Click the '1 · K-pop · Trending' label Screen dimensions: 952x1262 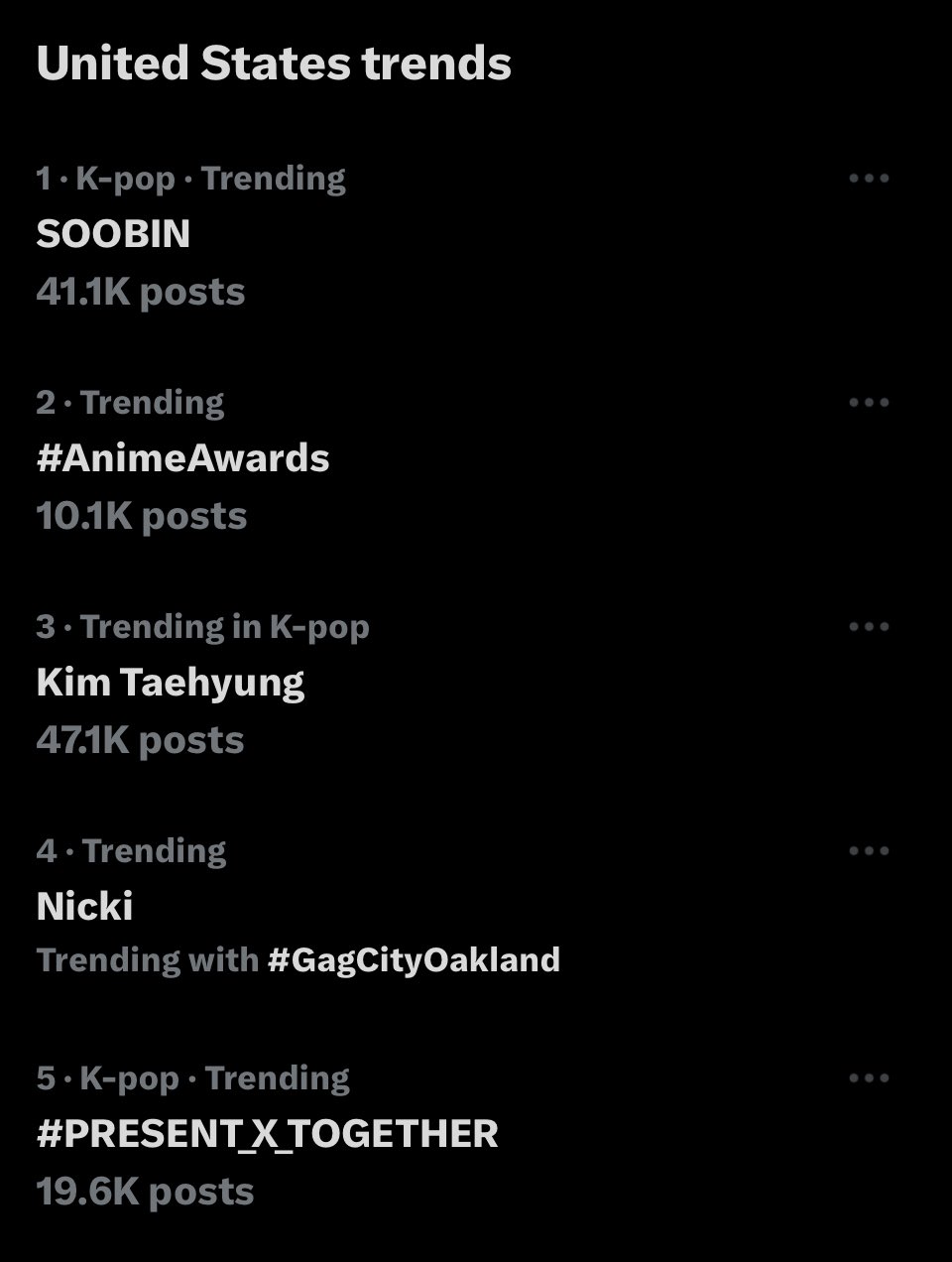click(190, 179)
